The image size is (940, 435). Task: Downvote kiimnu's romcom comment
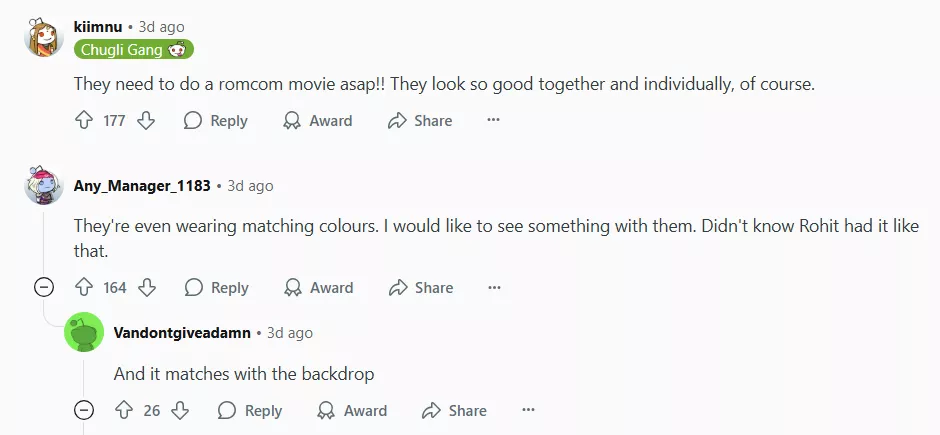(x=146, y=121)
